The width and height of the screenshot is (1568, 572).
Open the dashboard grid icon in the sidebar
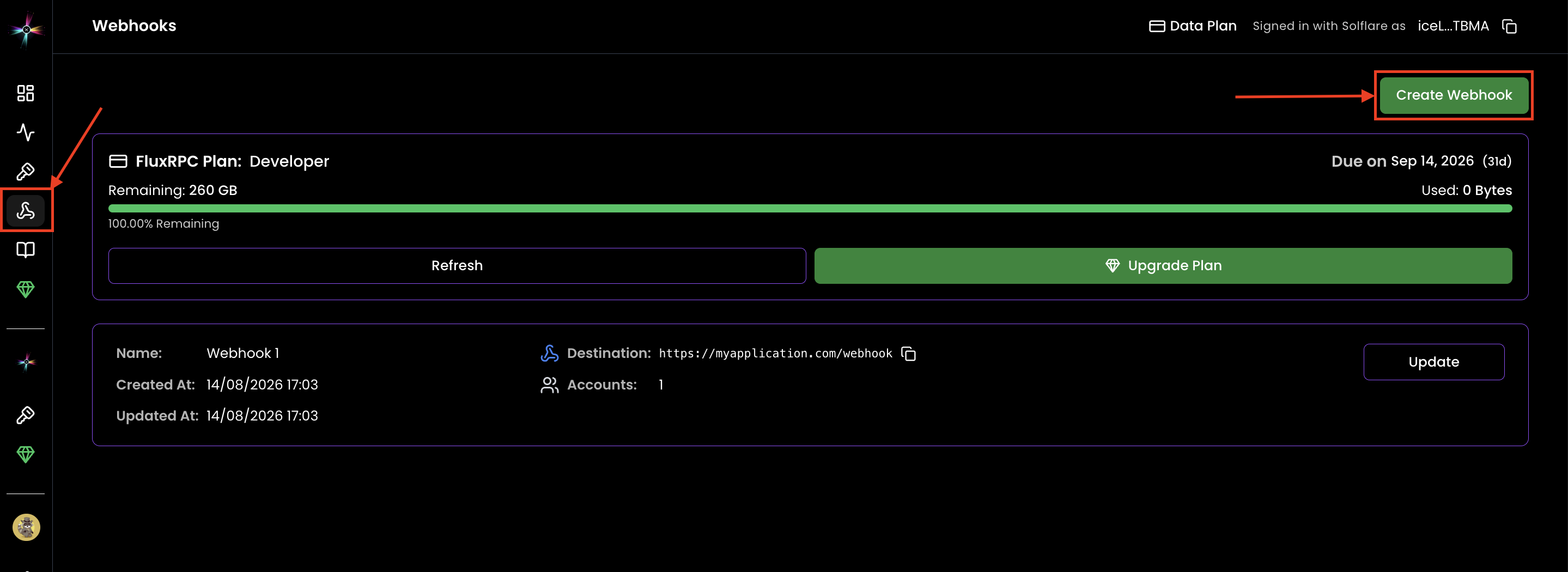(x=26, y=93)
